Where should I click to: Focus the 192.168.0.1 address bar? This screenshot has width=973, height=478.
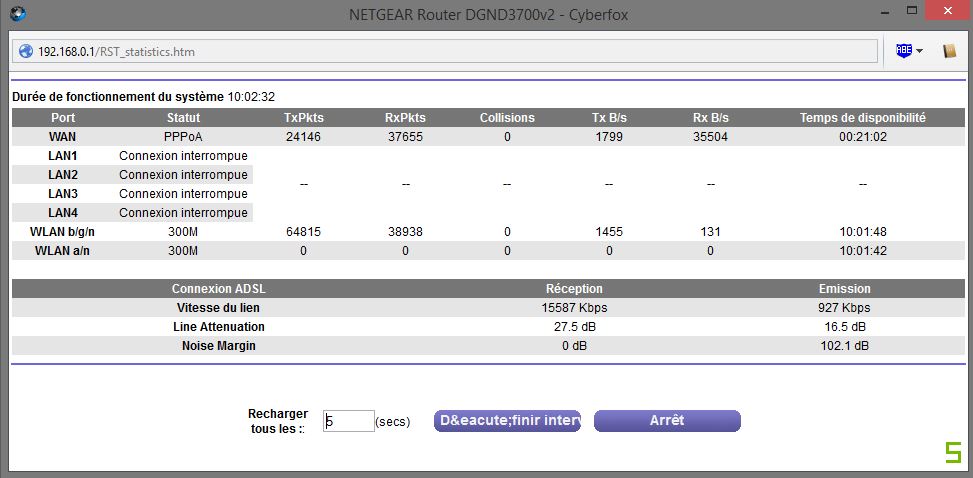[x=450, y=51]
